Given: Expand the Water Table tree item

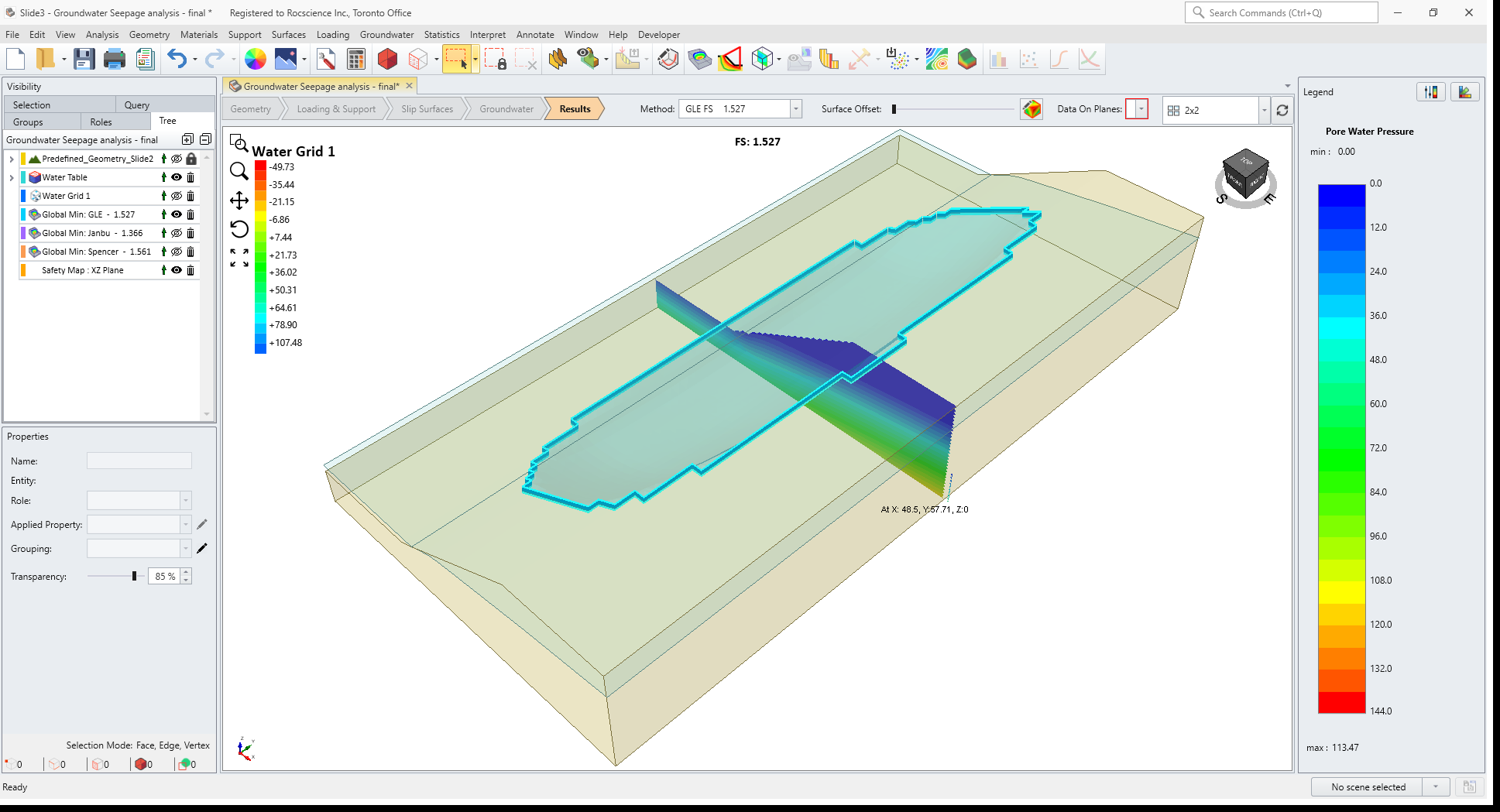Looking at the screenshot, I should [x=11, y=176].
